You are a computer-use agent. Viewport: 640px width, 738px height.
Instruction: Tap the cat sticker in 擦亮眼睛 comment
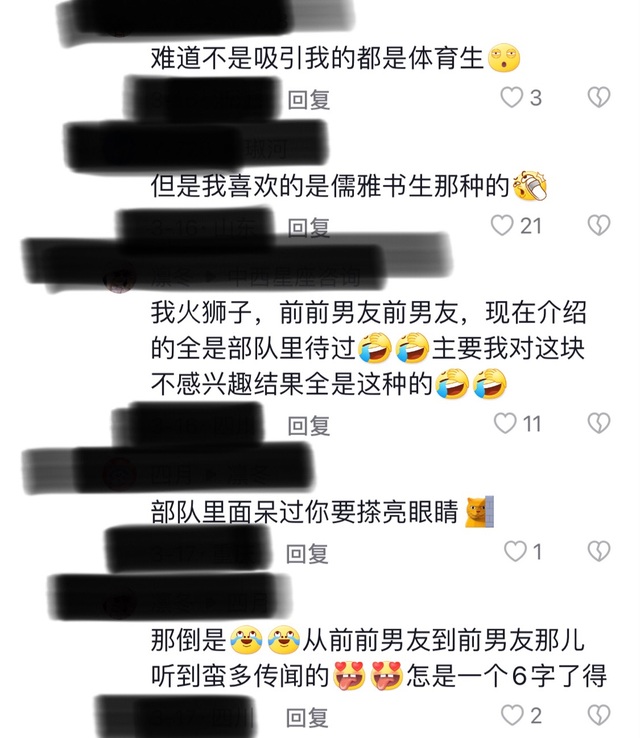click(480, 511)
